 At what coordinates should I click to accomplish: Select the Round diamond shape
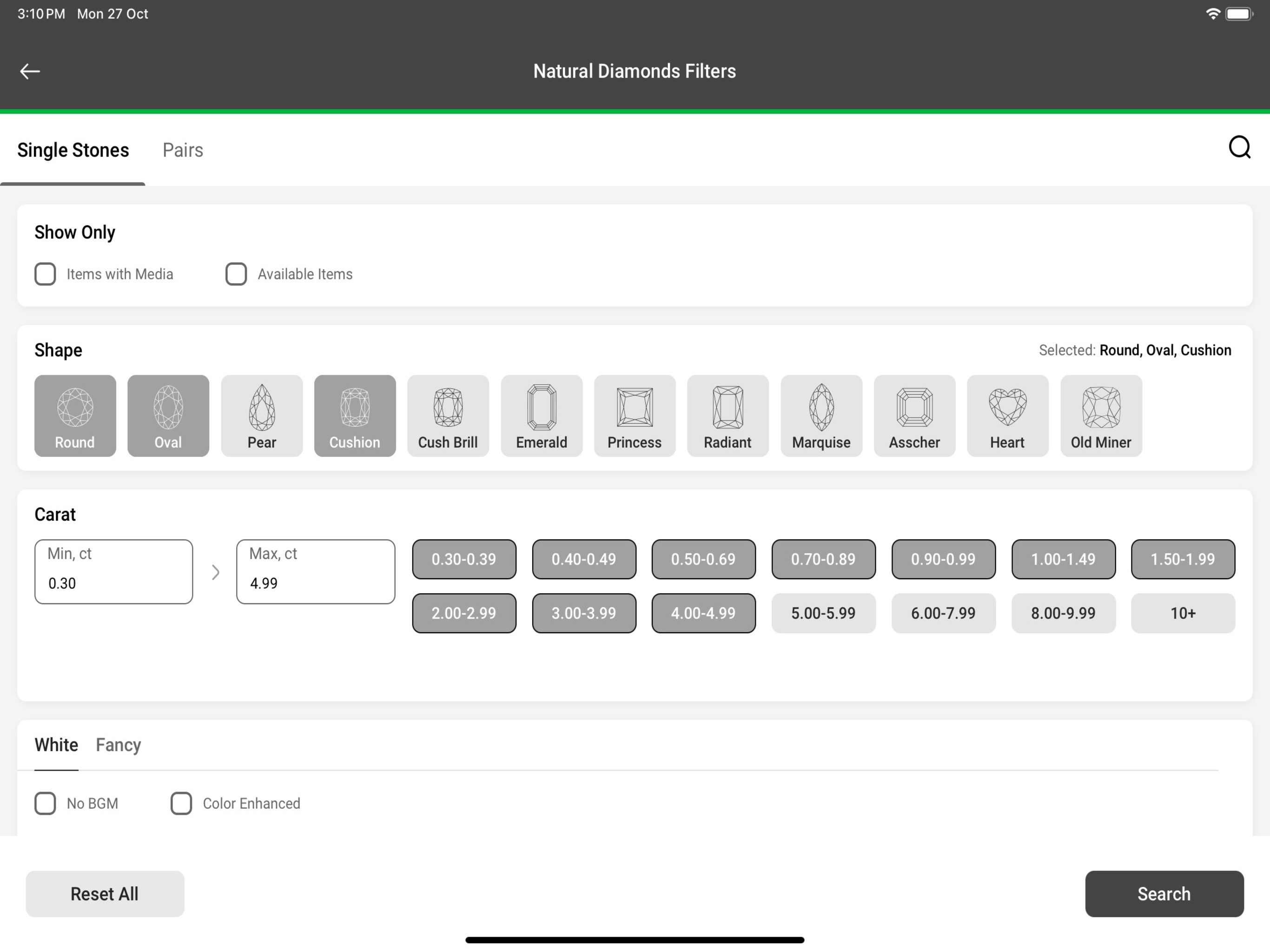point(75,416)
